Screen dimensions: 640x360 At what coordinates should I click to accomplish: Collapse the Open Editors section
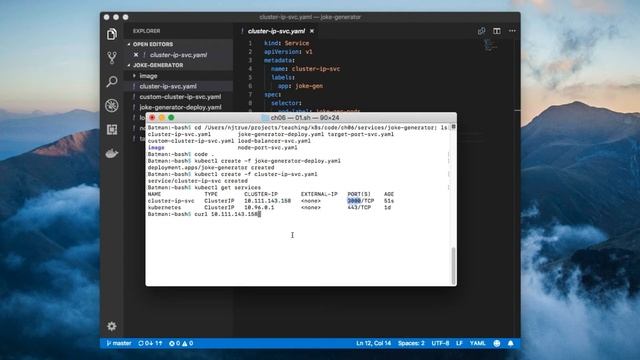[153, 44]
